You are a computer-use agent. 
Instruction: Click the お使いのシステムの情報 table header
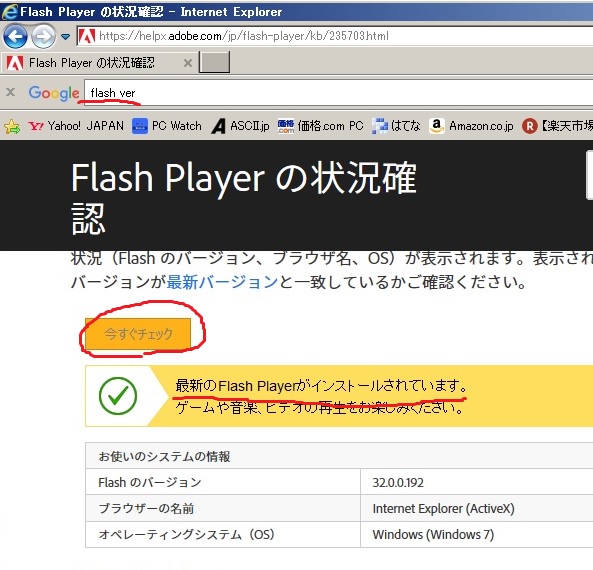tap(164, 457)
